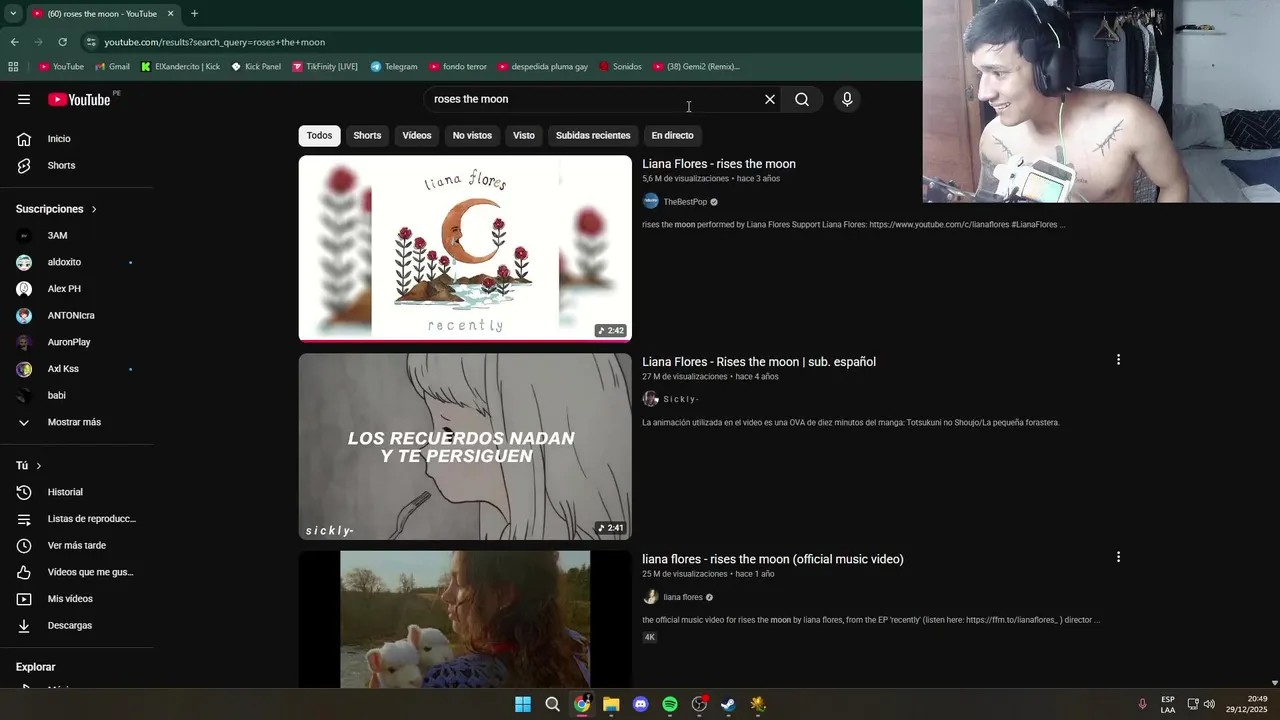The image size is (1280, 720).
Task: Open 'rises the moon (official music video)' title
Action: (x=773, y=559)
